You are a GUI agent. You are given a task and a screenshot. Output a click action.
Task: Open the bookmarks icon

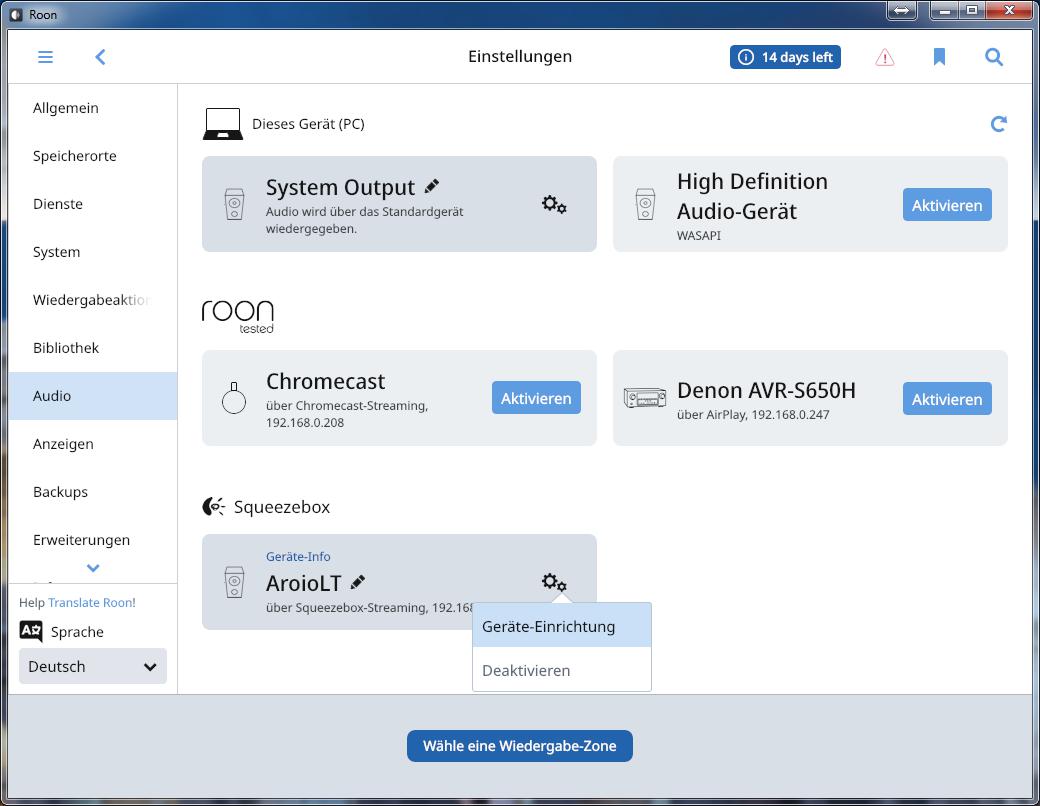[939, 57]
